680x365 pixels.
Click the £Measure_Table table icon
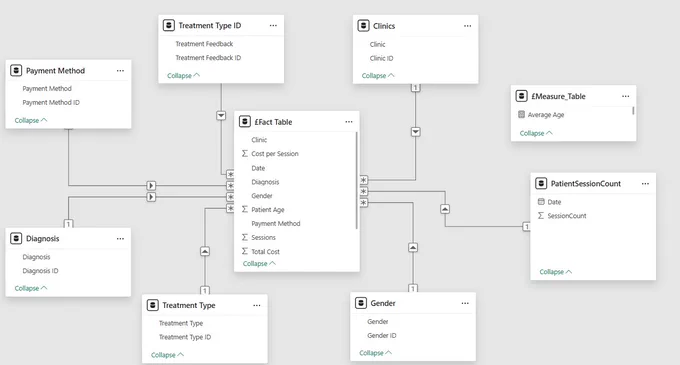(x=521, y=96)
